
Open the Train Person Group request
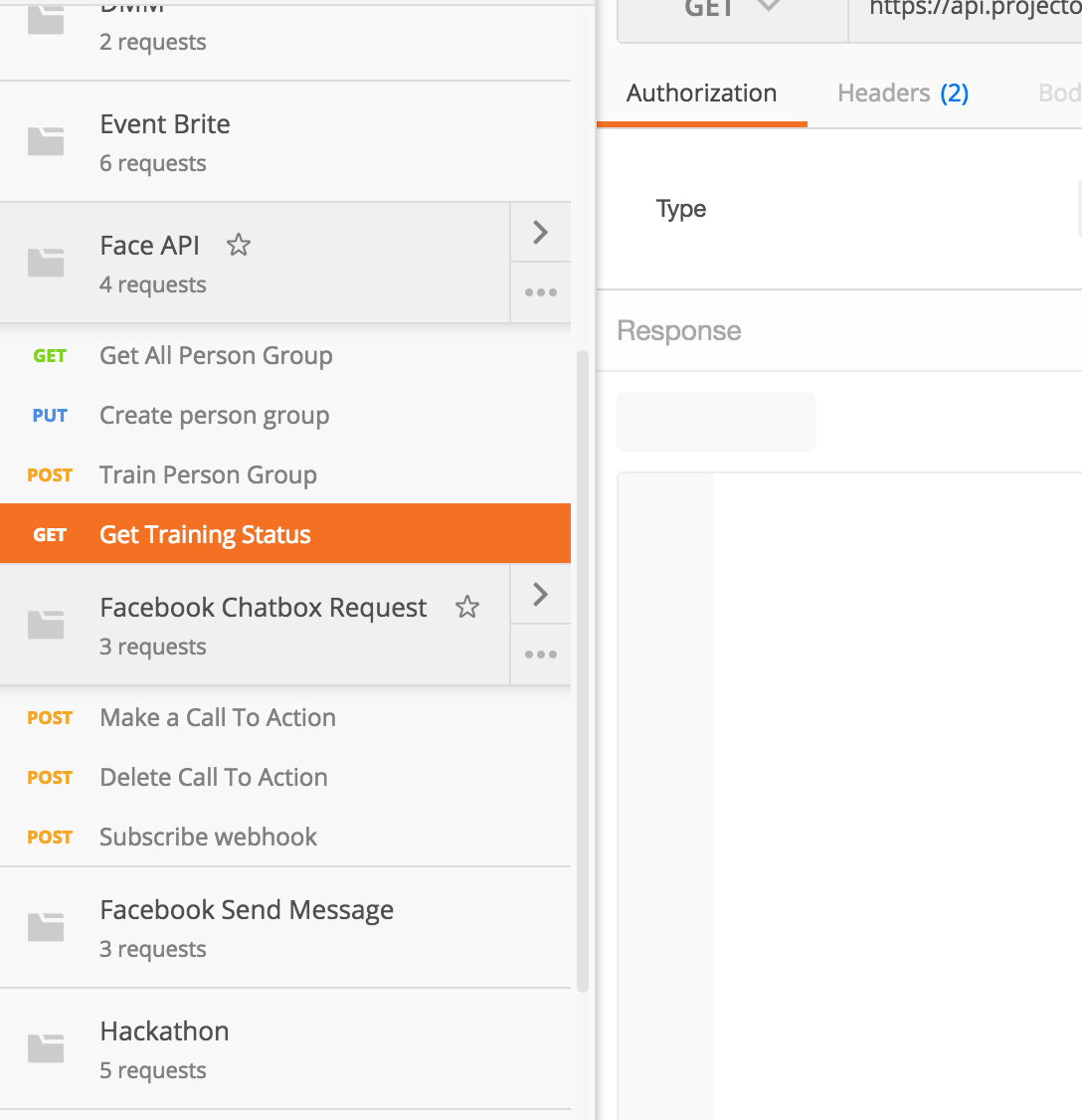click(208, 475)
